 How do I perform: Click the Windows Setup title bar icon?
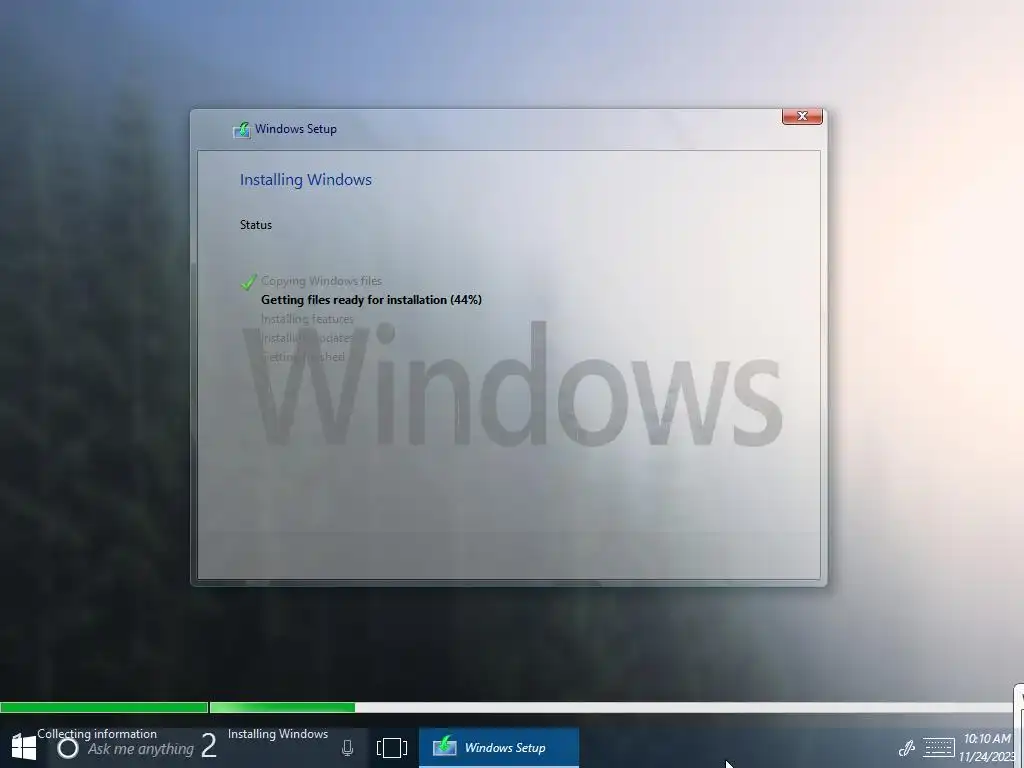coord(242,129)
